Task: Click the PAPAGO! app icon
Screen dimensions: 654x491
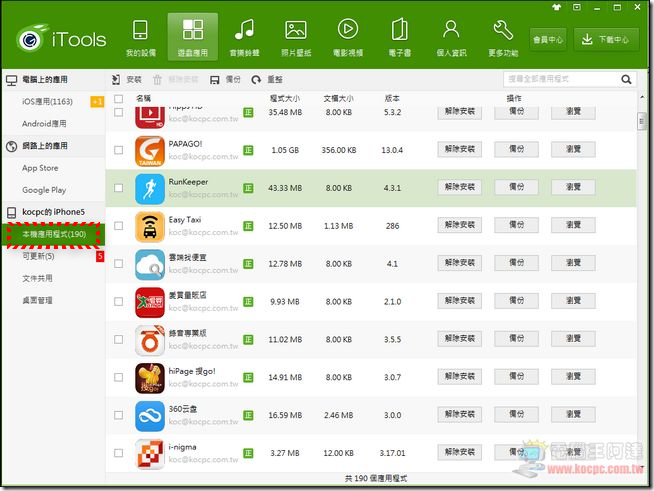Action: [150, 151]
